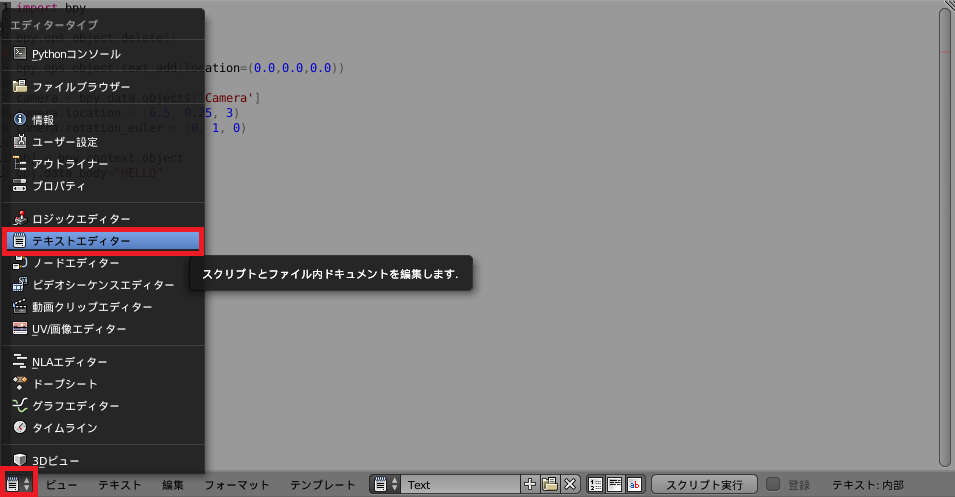Toggle line numbers display
The width and height of the screenshot is (955, 497).
tap(596, 485)
